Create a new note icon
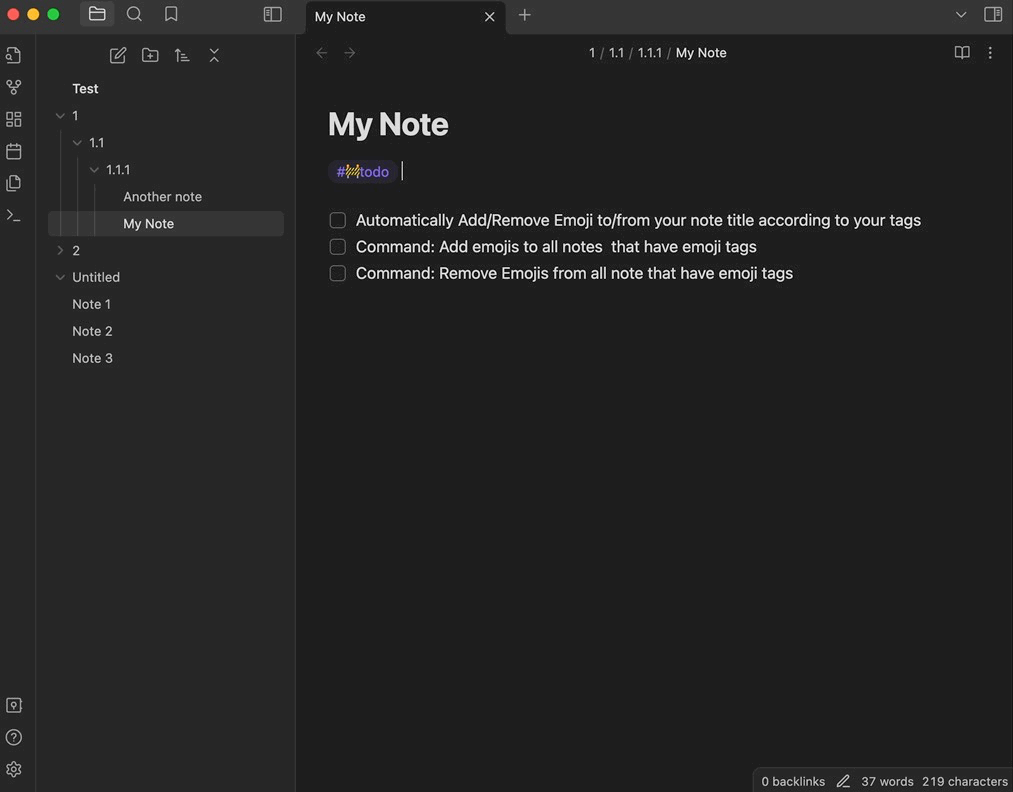Screen dimensions: 1013x792 pyautogui.click(x=118, y=56)
